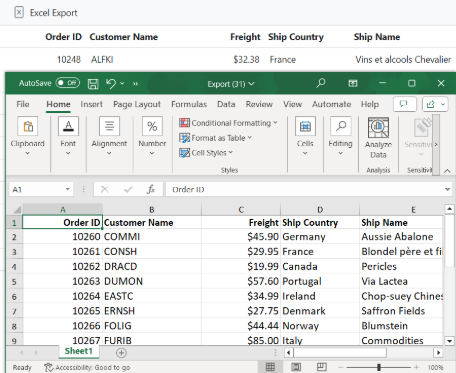Select row 5 header

click(14, 282)
